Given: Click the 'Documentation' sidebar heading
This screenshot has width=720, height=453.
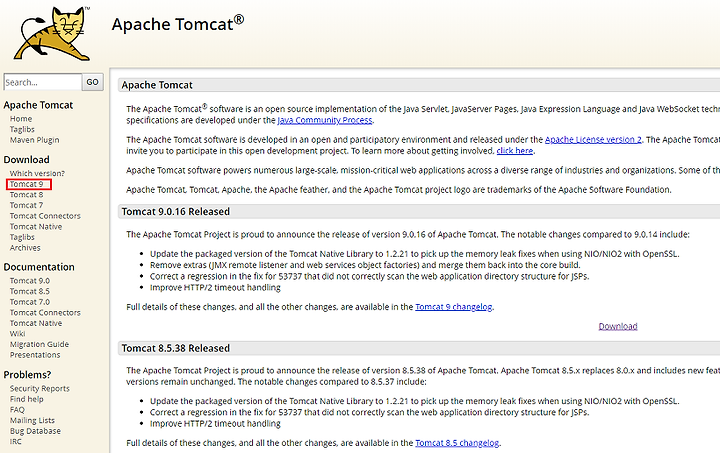Looking at the screenshot, I should [39, 267].
